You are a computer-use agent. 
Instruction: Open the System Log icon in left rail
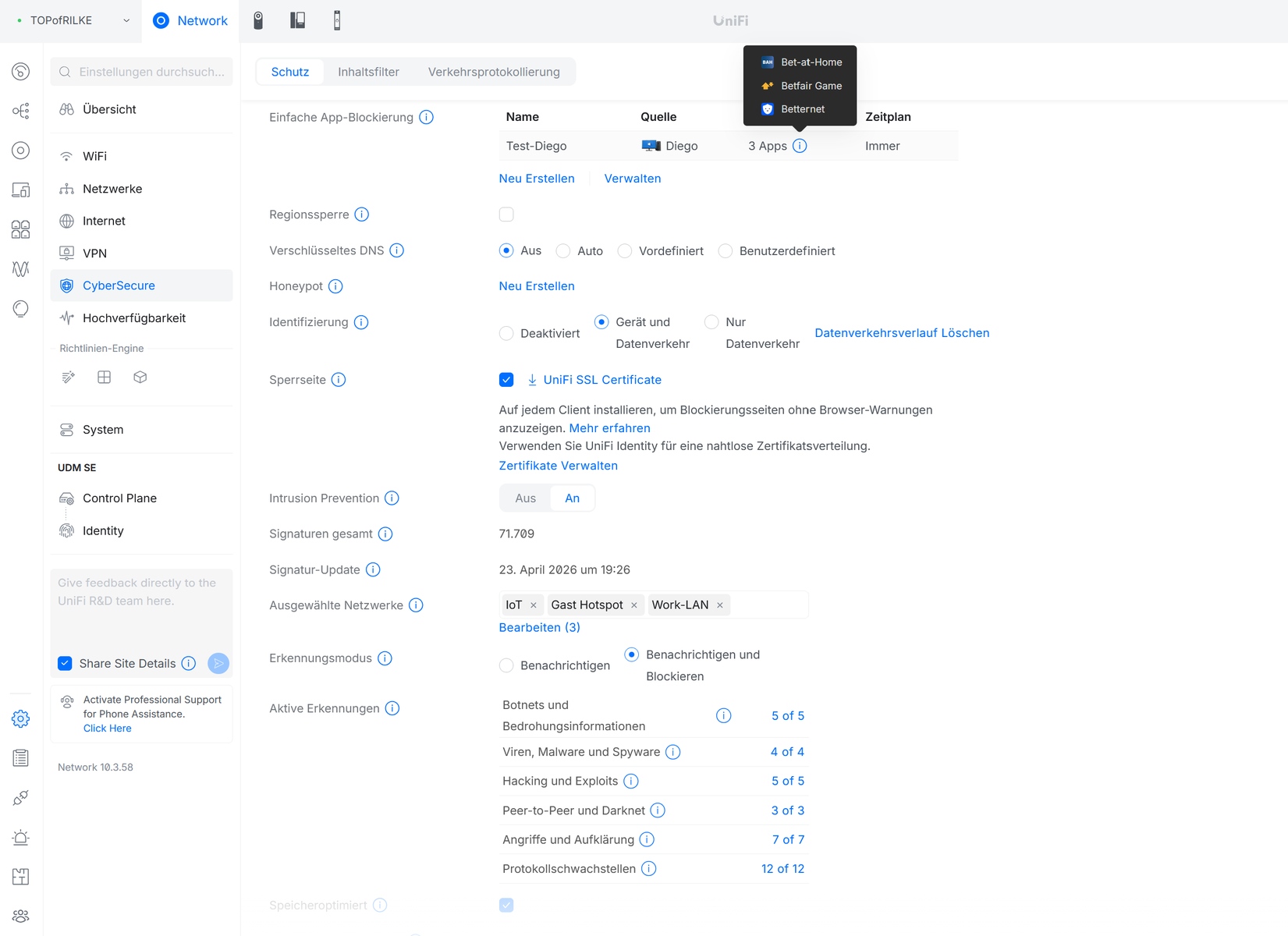tap(21, 758)
